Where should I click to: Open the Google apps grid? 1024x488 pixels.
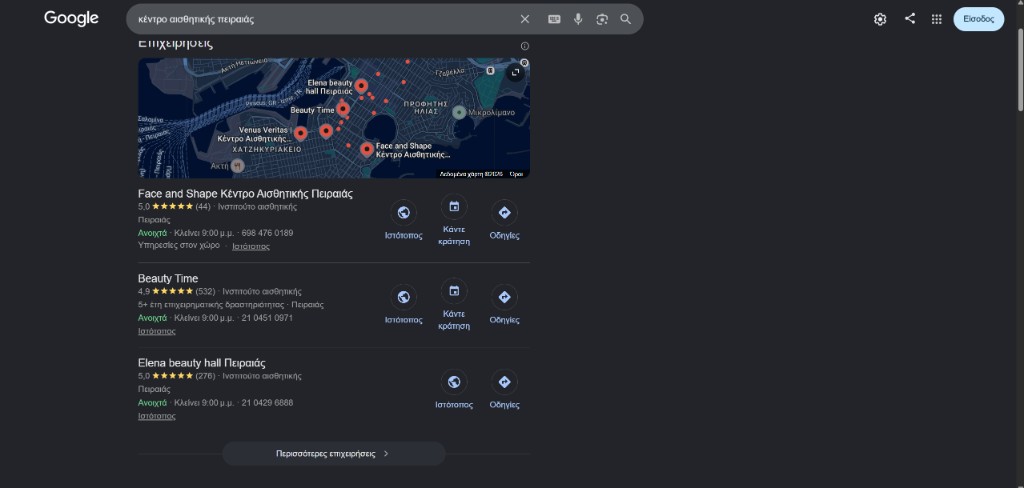coord(936,19)
